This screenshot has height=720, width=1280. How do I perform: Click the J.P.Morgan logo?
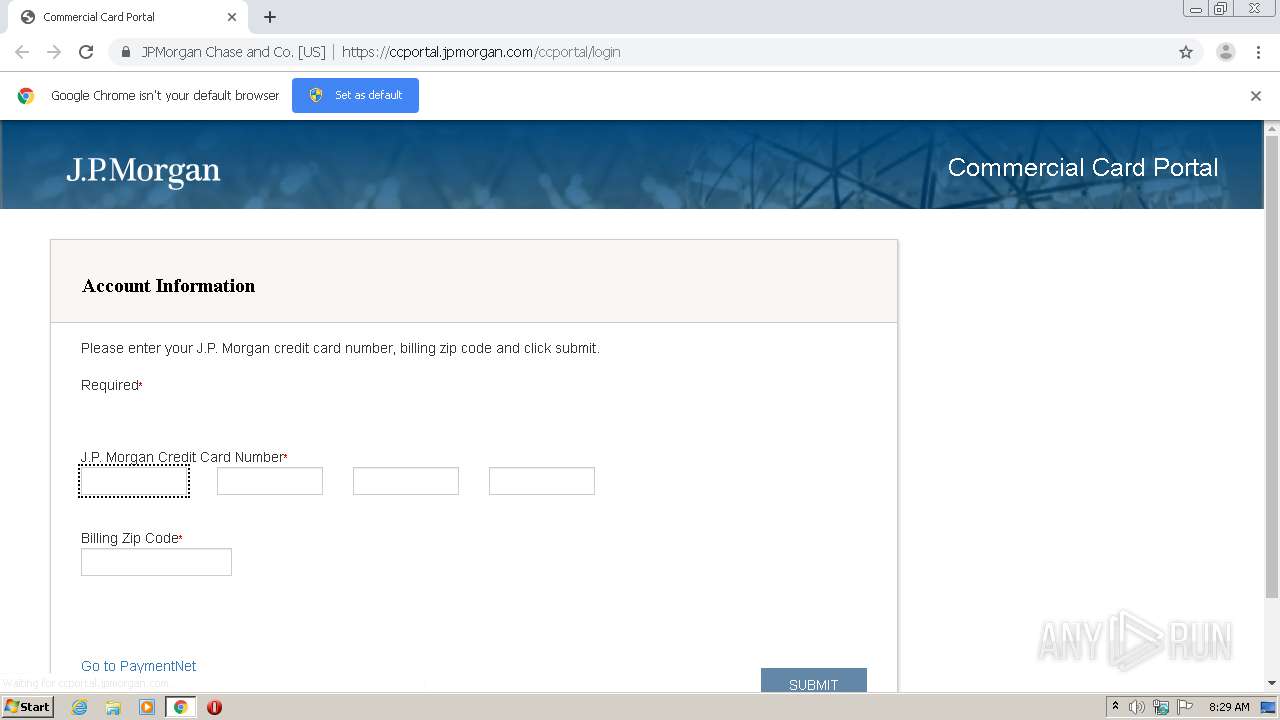(x=143, y=171)
